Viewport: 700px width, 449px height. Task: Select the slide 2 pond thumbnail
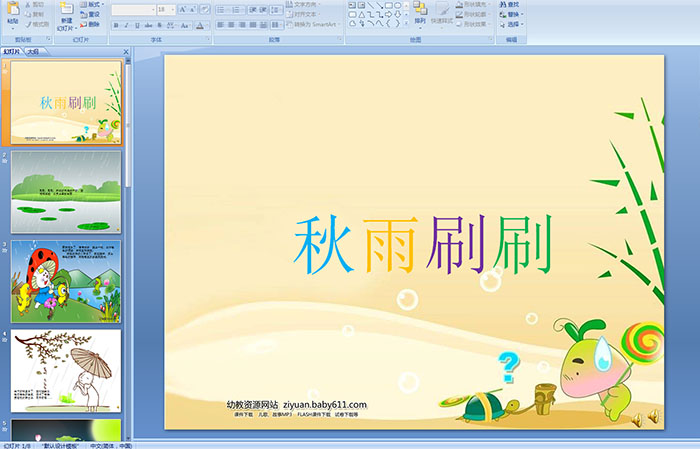[66, 192]
